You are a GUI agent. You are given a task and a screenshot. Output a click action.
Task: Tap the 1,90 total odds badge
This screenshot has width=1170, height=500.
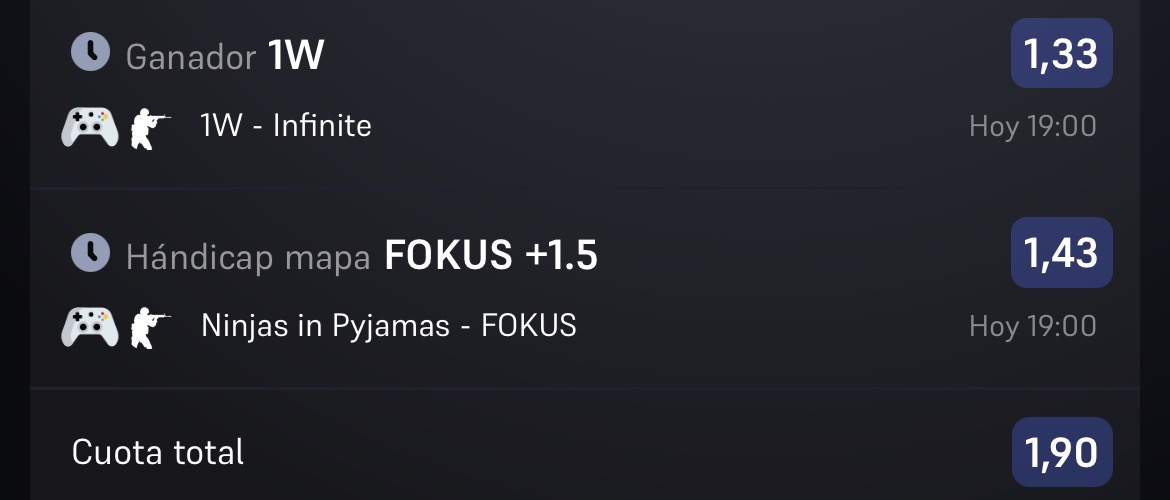[1061, 452]
